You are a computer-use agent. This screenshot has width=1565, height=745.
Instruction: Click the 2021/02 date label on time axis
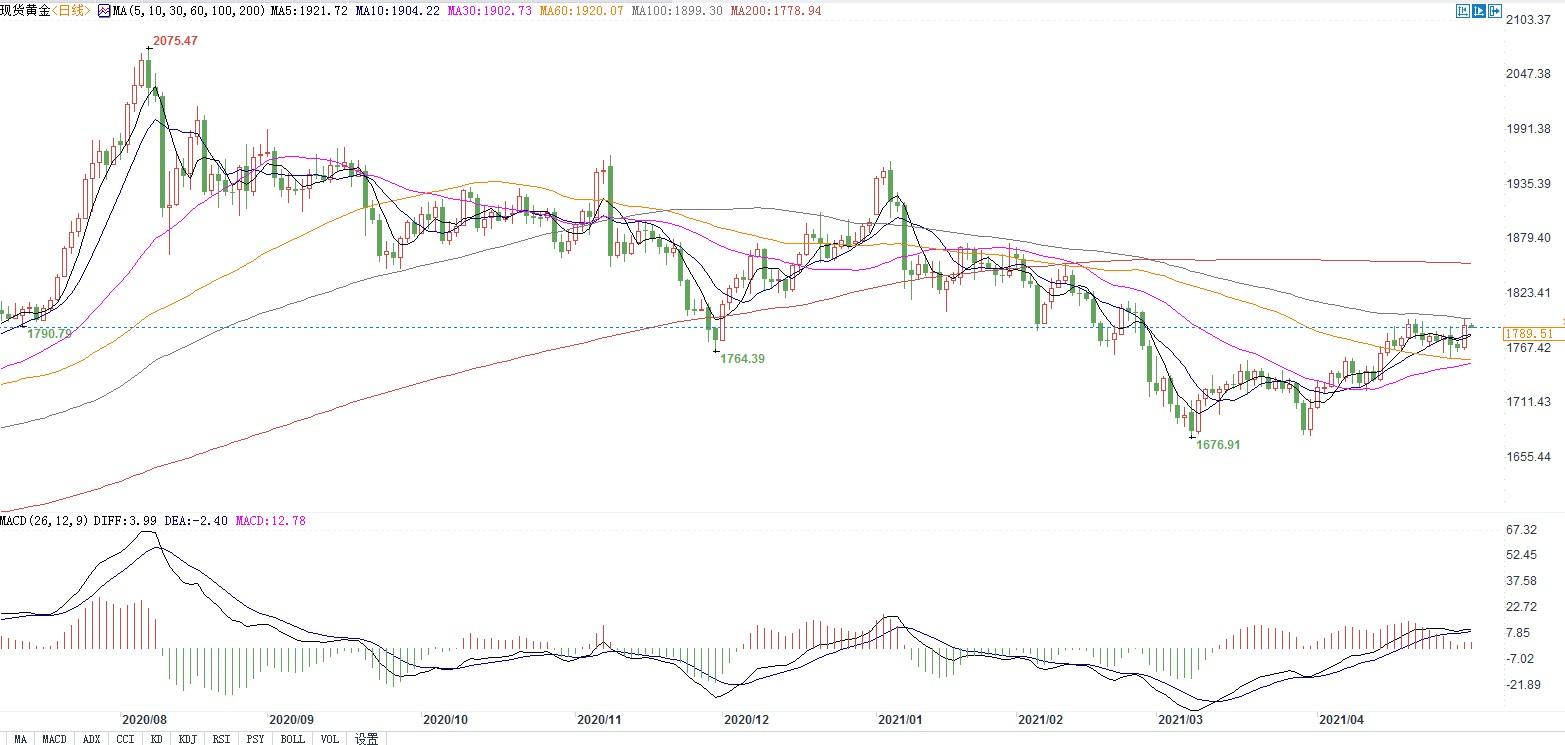(x=1040, y=719)
